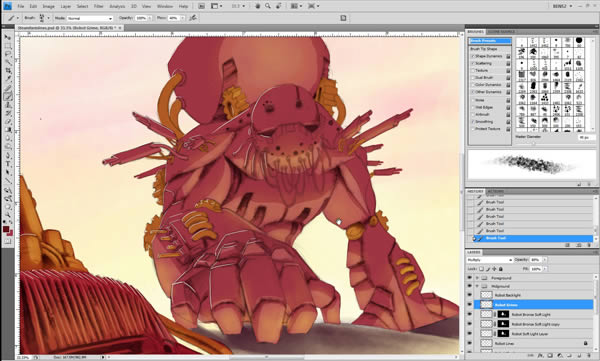The image size is (600, 361).
Task: Select the Type tool
Action: pyautogui.click(x=7, y=164)
